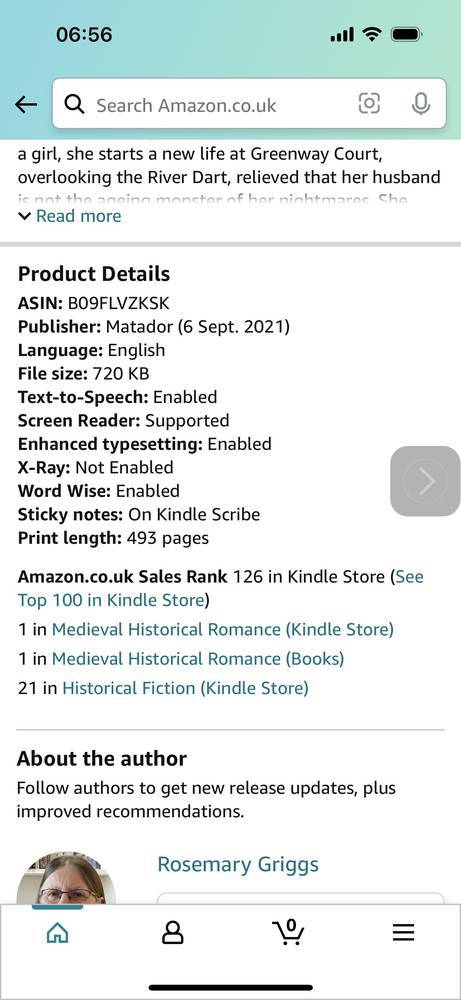Go to Home tab icon

point(57,933)
